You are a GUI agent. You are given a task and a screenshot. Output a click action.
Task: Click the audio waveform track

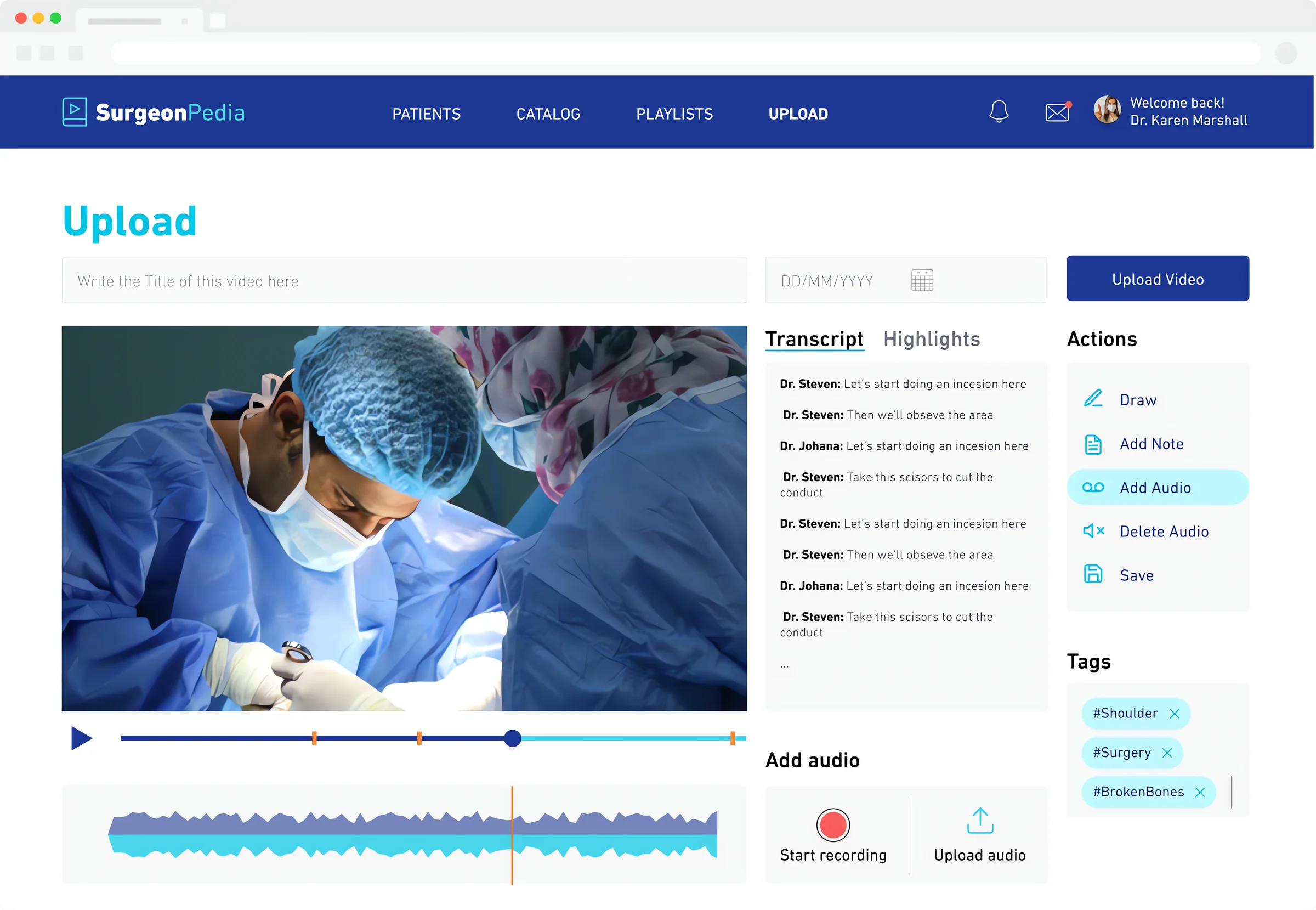click(412, 835)
